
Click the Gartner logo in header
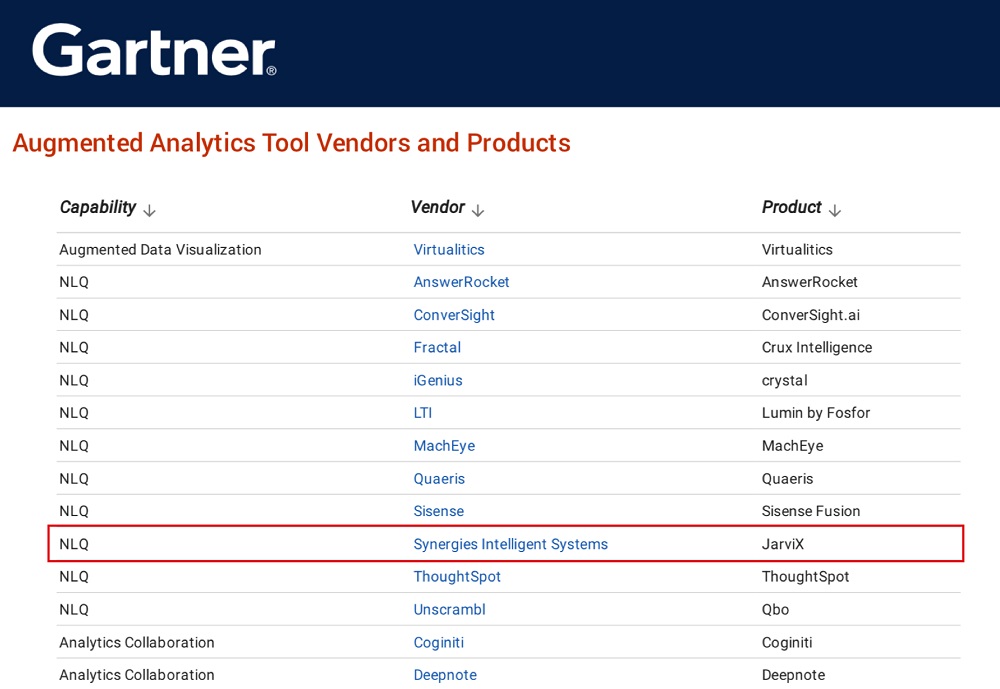pos(154,51)
